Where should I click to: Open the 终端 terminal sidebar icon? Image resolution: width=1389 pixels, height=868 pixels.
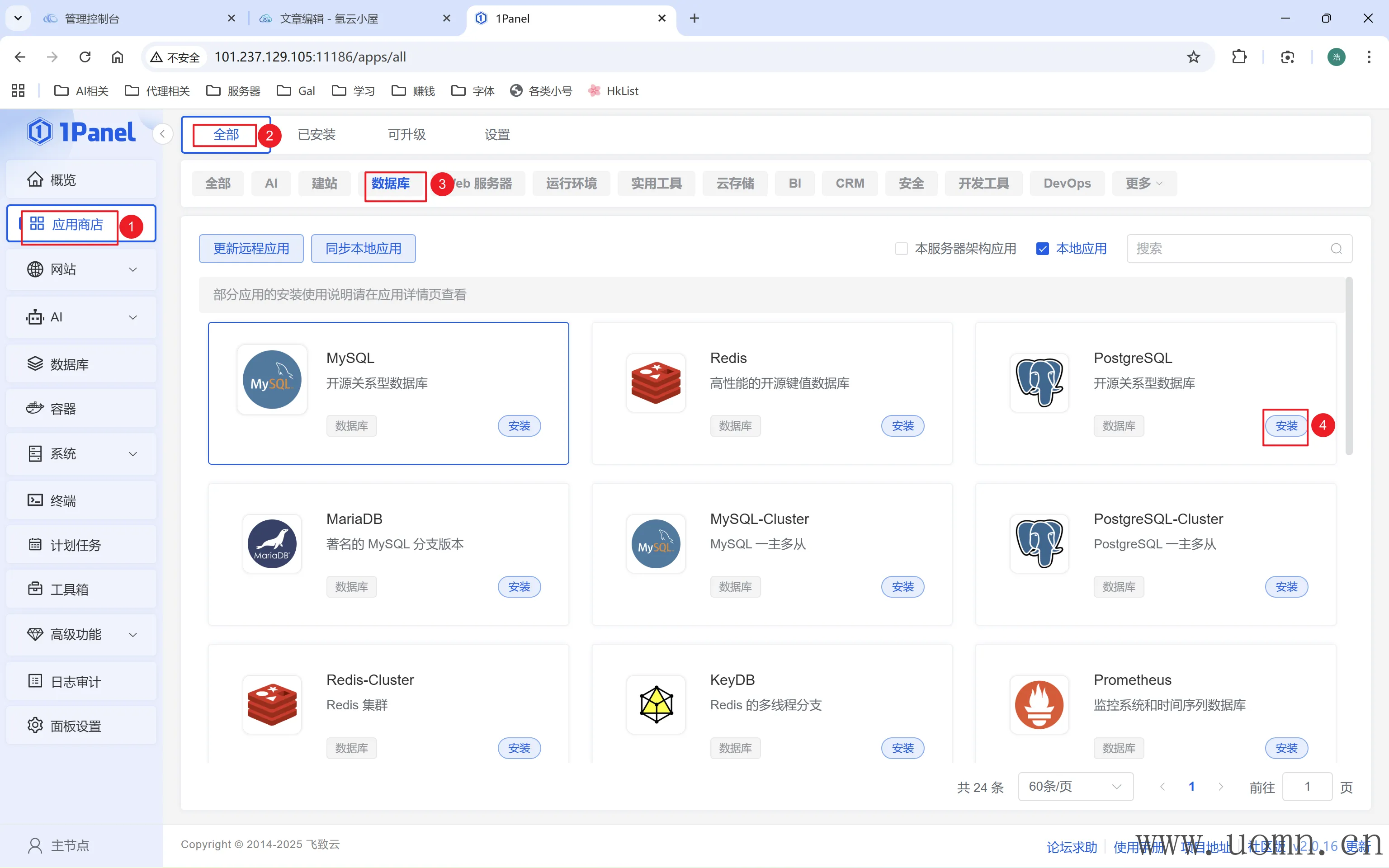tap(35, 500)
